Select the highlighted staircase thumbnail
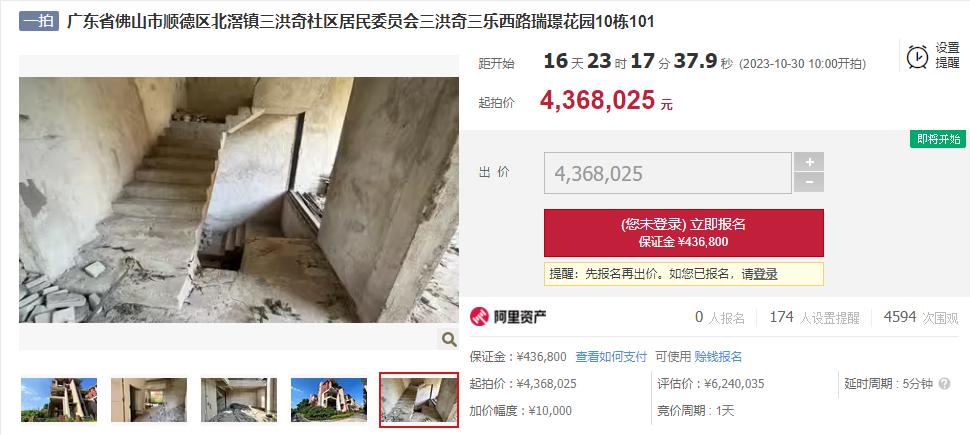970x435 pixels. 419,400
